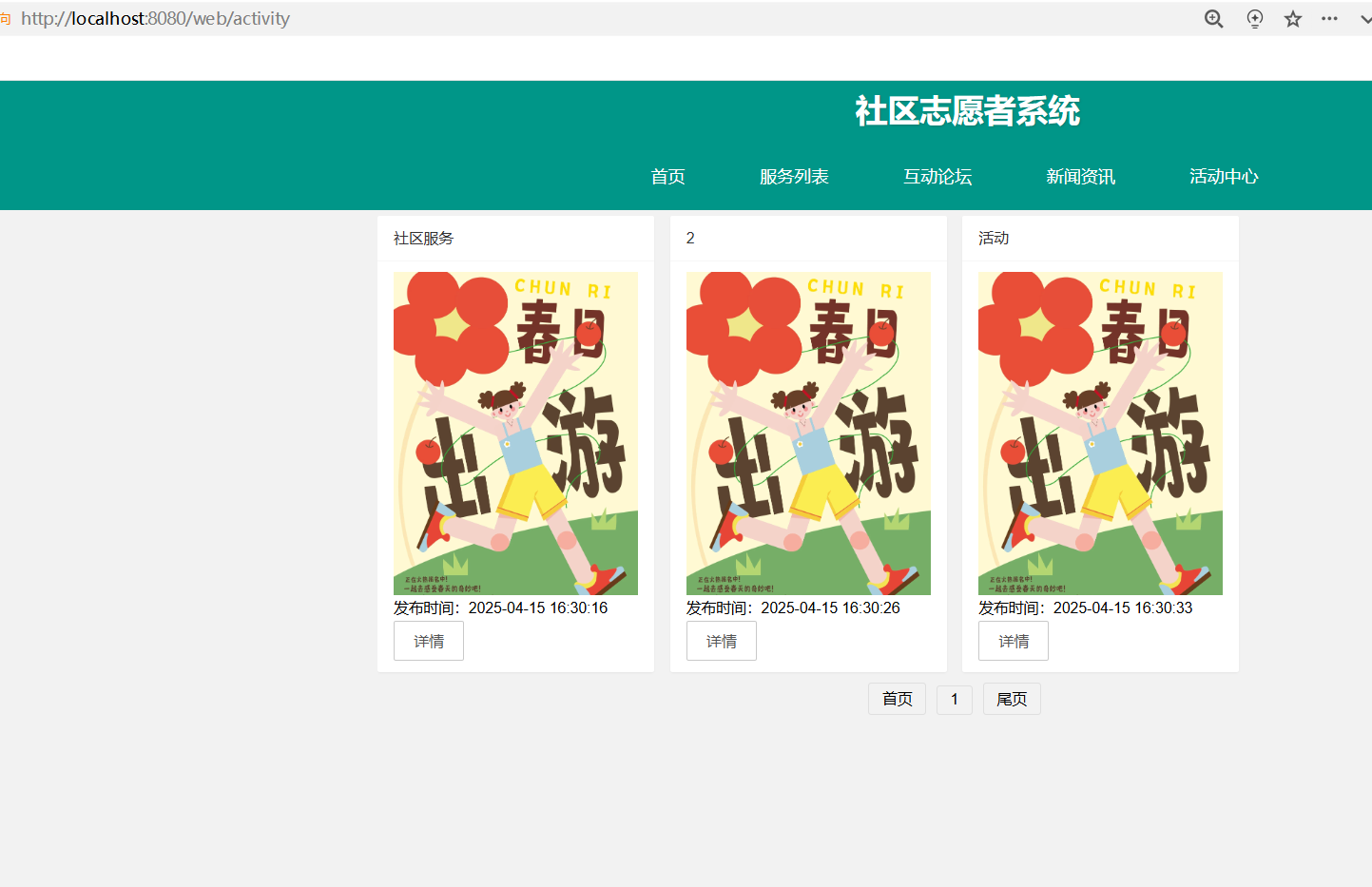1372x887 pixels.
Task: Open the 社区服务 card poster image
Action: [515, 434]
